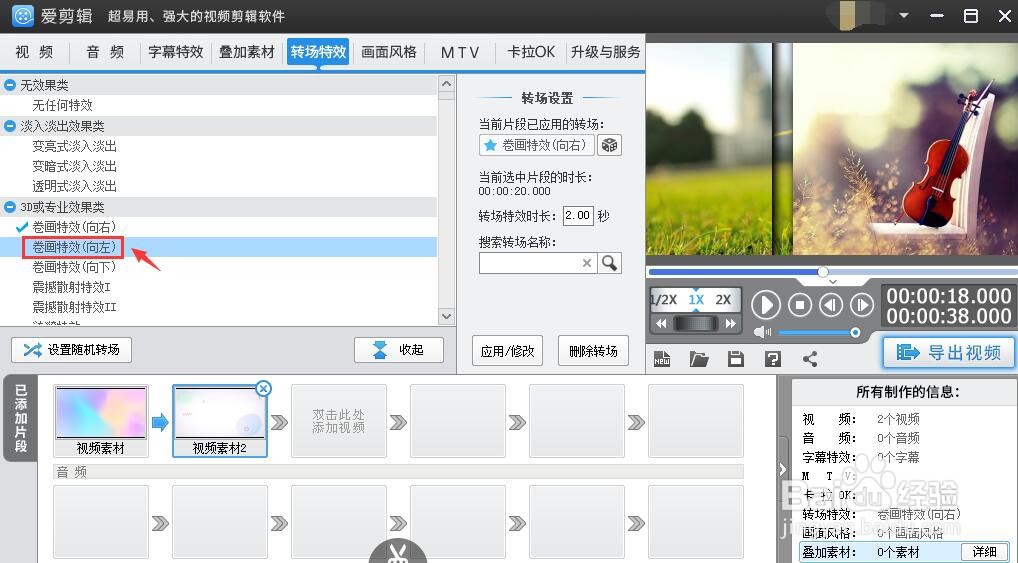This screenshot has width=1018, height=563.
Task: Collapse preview panel with small chevron below seekbar
Action: click(833, 282)
